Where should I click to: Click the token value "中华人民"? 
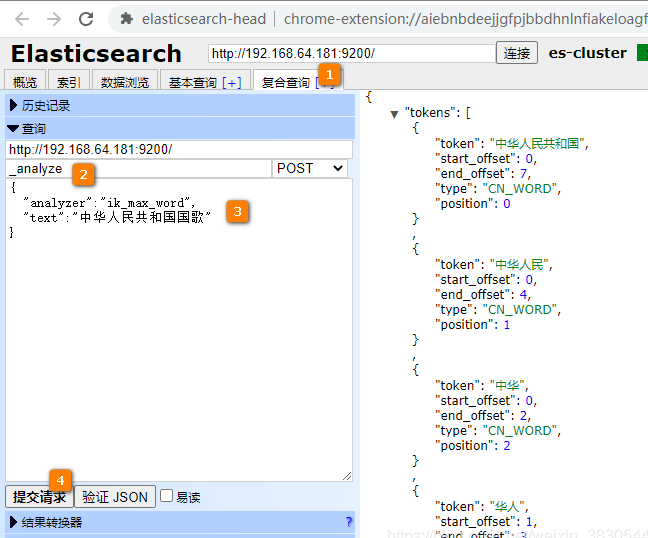click(521, 264)
